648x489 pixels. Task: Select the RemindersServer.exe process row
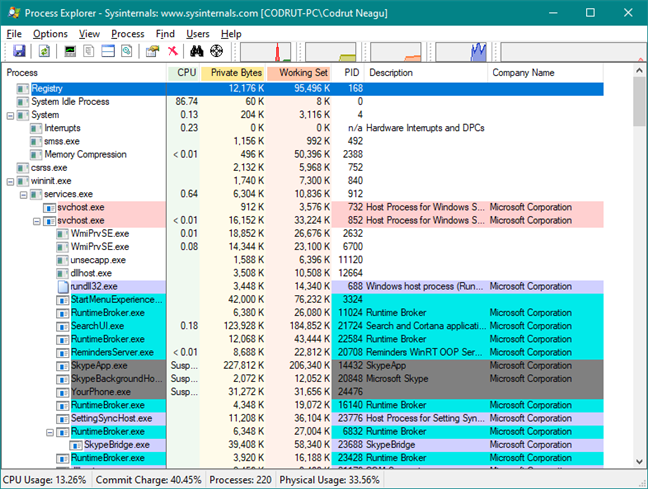tap(303, 353)
